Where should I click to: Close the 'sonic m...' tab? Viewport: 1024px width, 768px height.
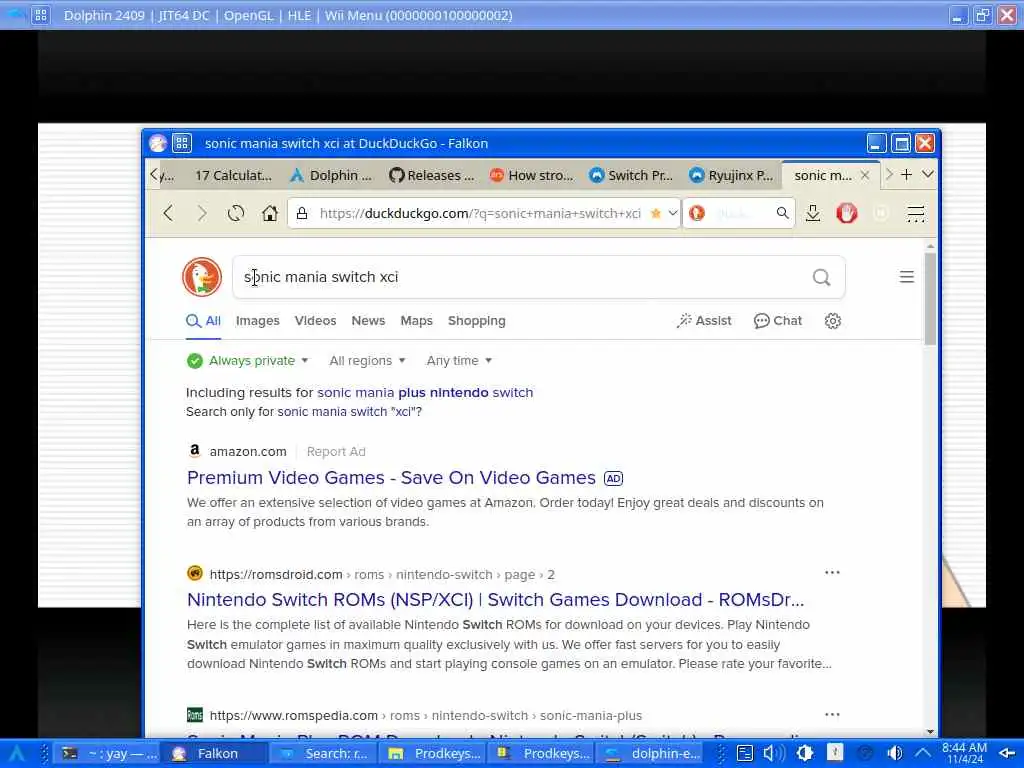pyautogui.click(x=865, y=175)
